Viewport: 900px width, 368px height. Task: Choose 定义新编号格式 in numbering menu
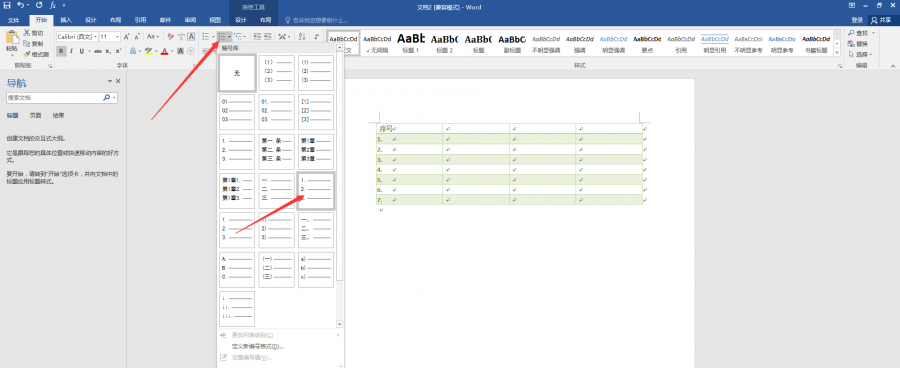257,346
